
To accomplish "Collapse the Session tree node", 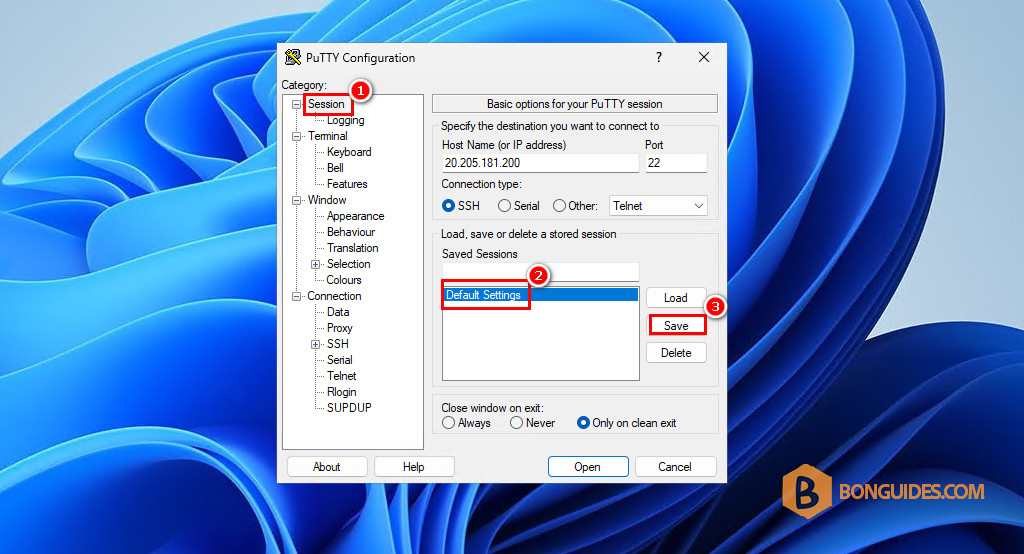I will [x=296, y=105].
